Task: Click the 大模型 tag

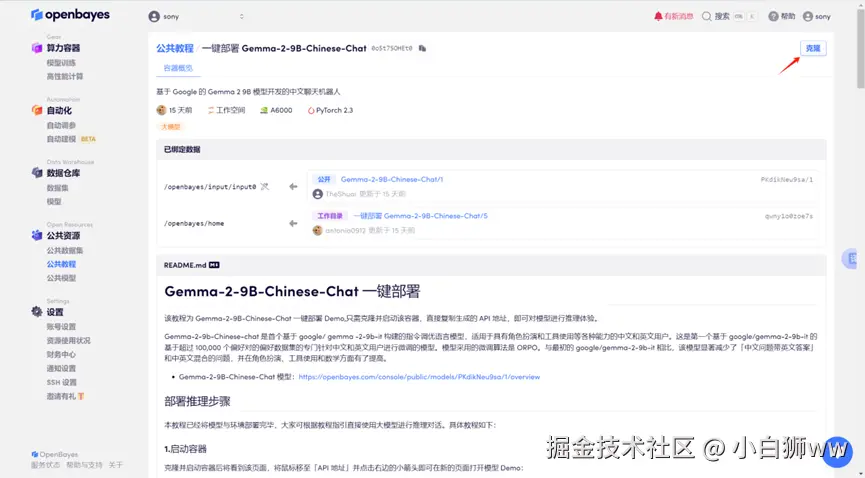Action: click(170, 127)
